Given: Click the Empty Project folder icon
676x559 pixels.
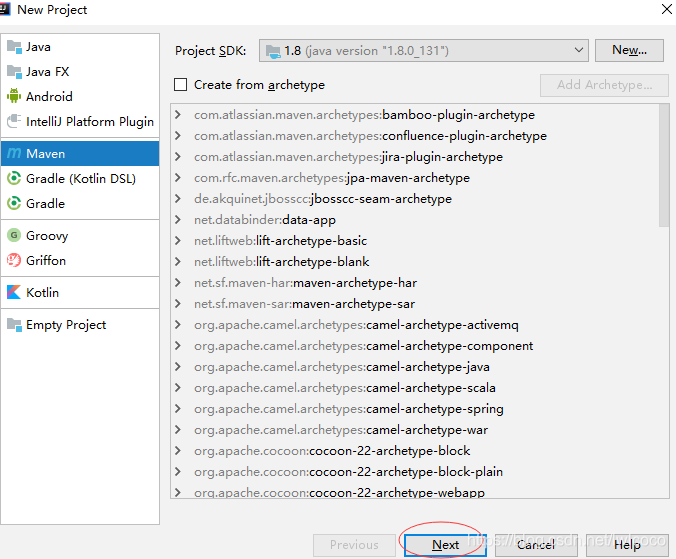Looking at the screenshot, I should 14,325.
